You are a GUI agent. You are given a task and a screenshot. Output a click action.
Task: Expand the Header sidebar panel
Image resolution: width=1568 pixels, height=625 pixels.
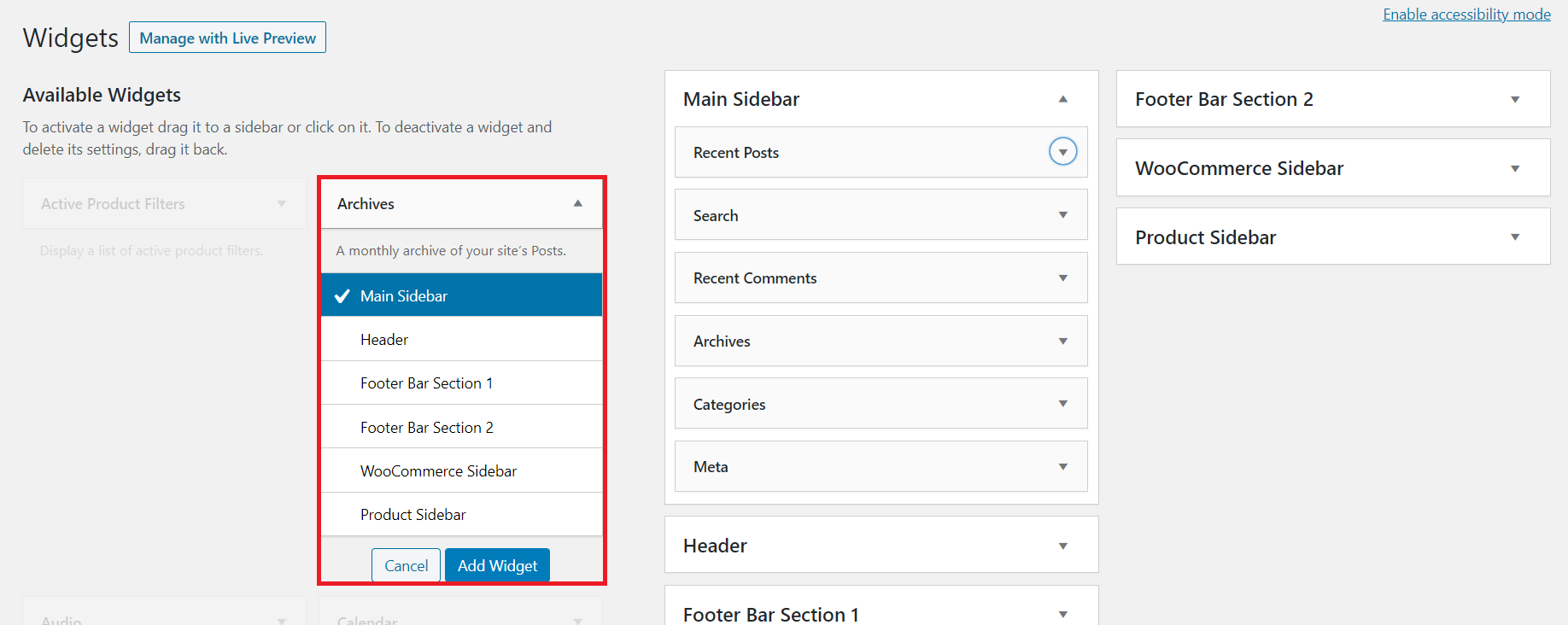1062,546
